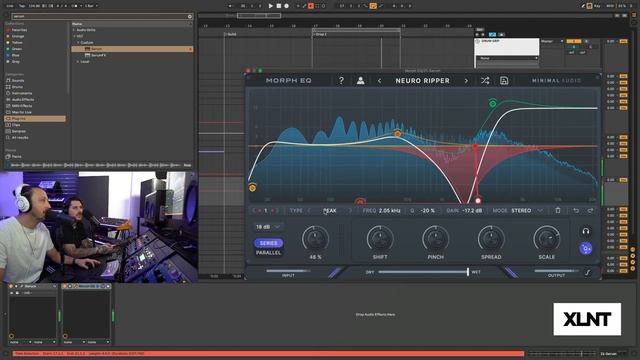
Task: Select the green EQ band node
Action: (493, 103)
